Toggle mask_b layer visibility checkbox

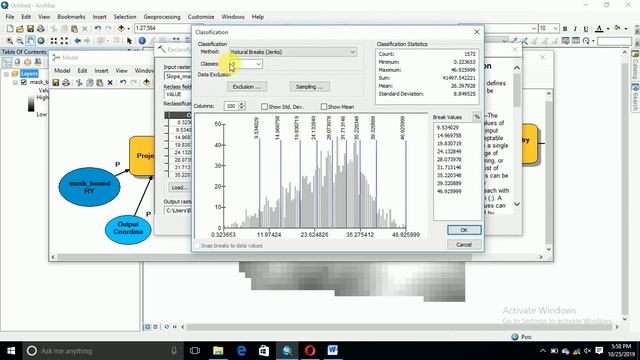24,82
